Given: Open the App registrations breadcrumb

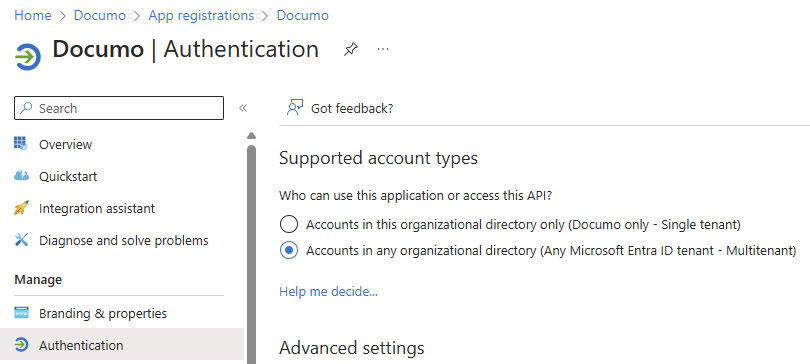Looking at the screenshot, I should pyautogui.click(x=201, y=15).
